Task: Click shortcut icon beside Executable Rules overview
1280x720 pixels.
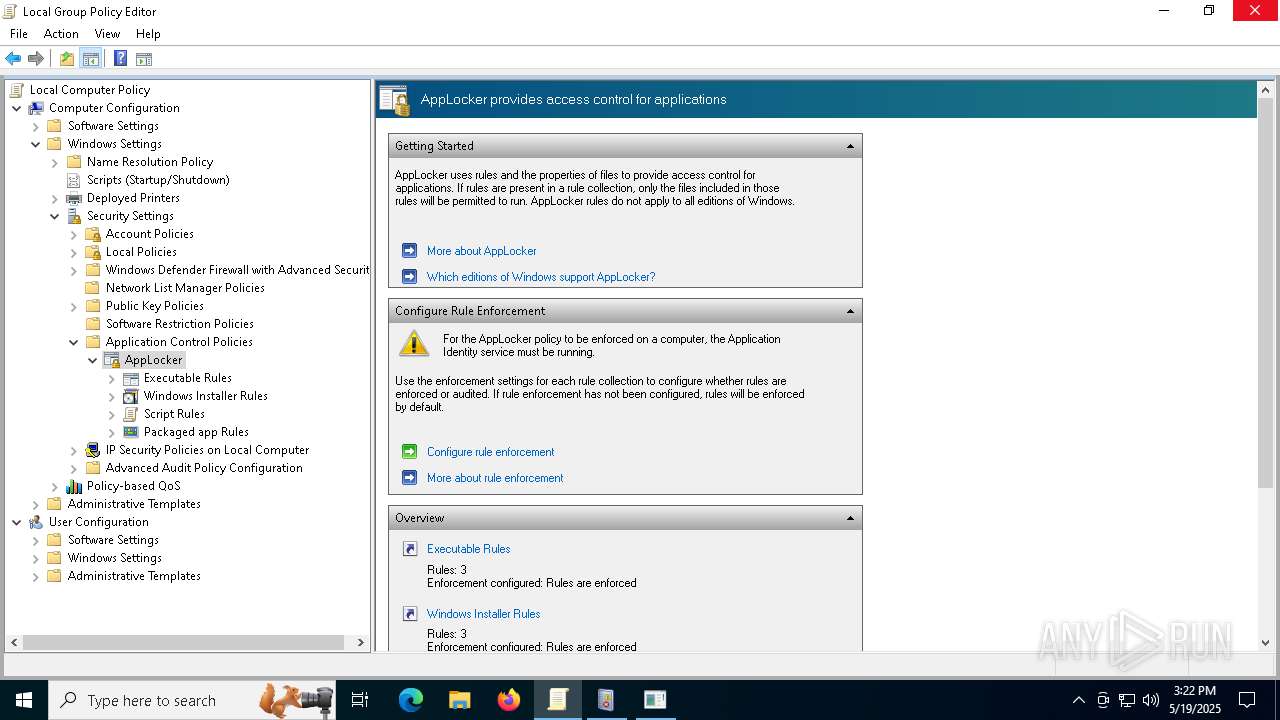Action: tap(409, 549)
